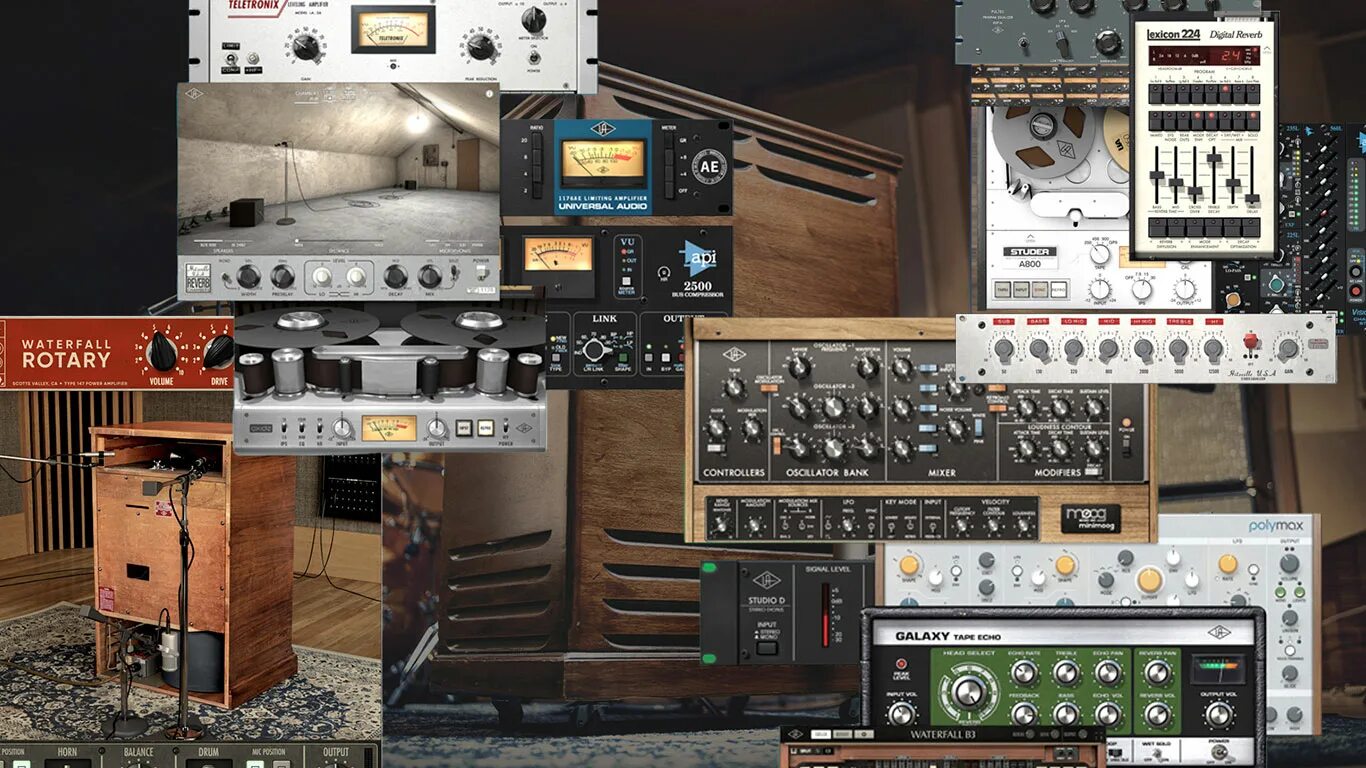Click the INPUT button on Studer A800

click(1021, 291)
